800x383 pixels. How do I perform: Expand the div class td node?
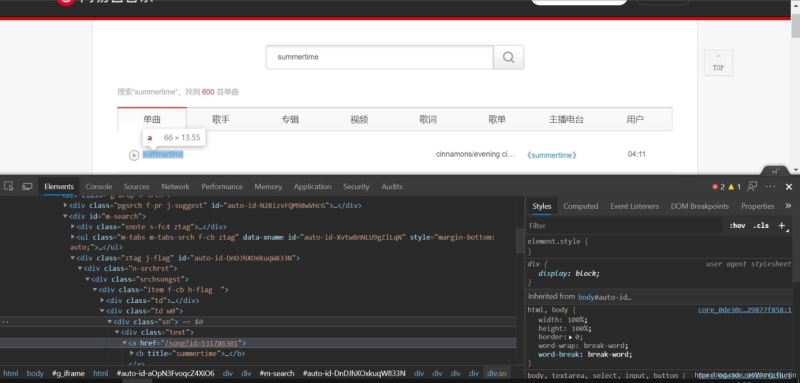pyautogui.click(x=102, y=300)
